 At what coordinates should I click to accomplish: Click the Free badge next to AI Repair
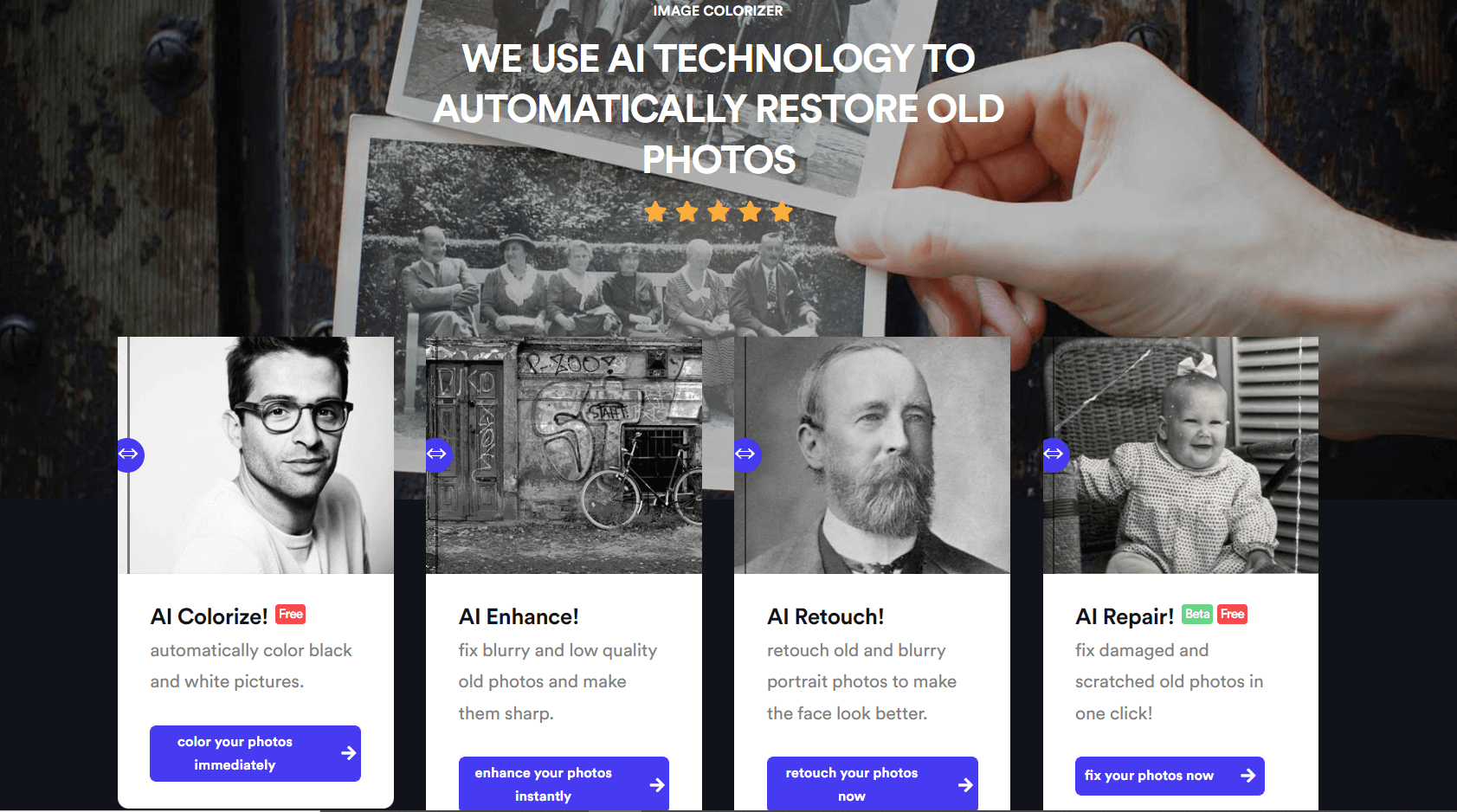click(1232, 615)
